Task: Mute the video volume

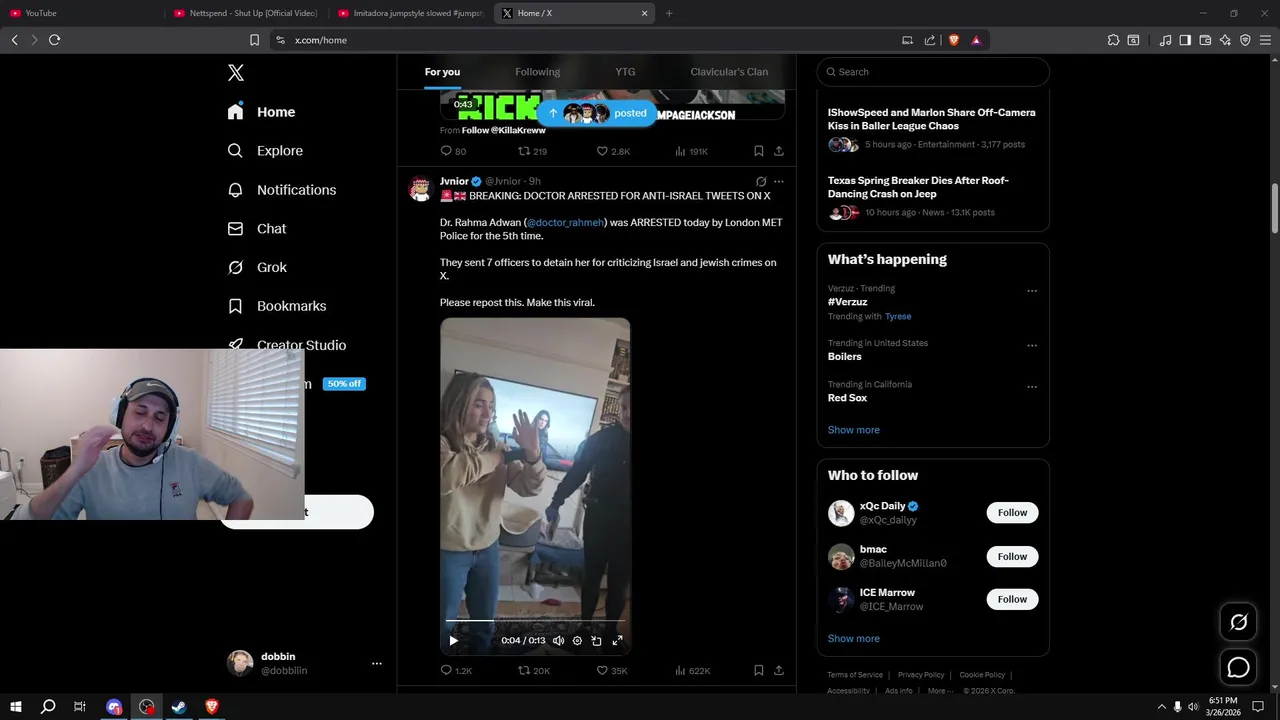Action: pos(558,641)
